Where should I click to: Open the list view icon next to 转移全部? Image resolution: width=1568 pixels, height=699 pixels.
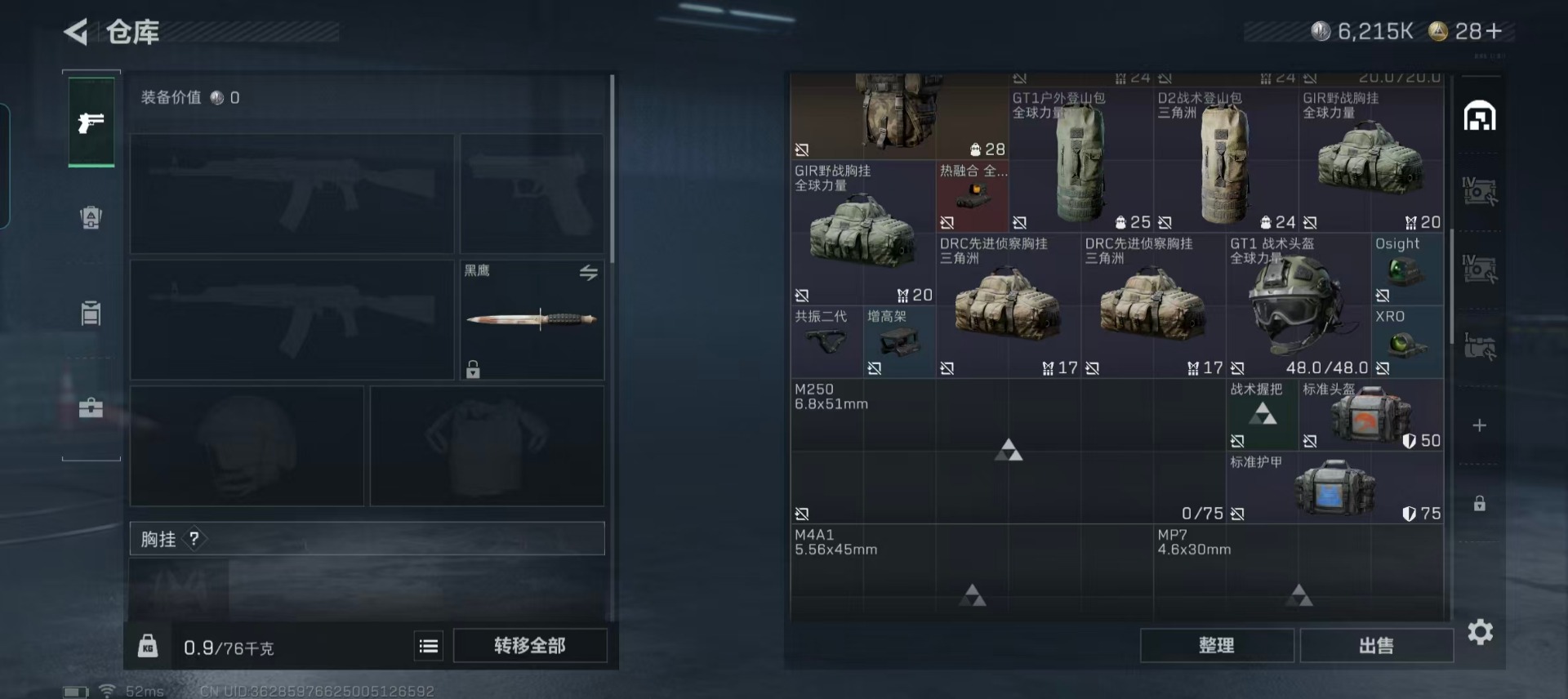pyautogui.click(x=429, y=646)
